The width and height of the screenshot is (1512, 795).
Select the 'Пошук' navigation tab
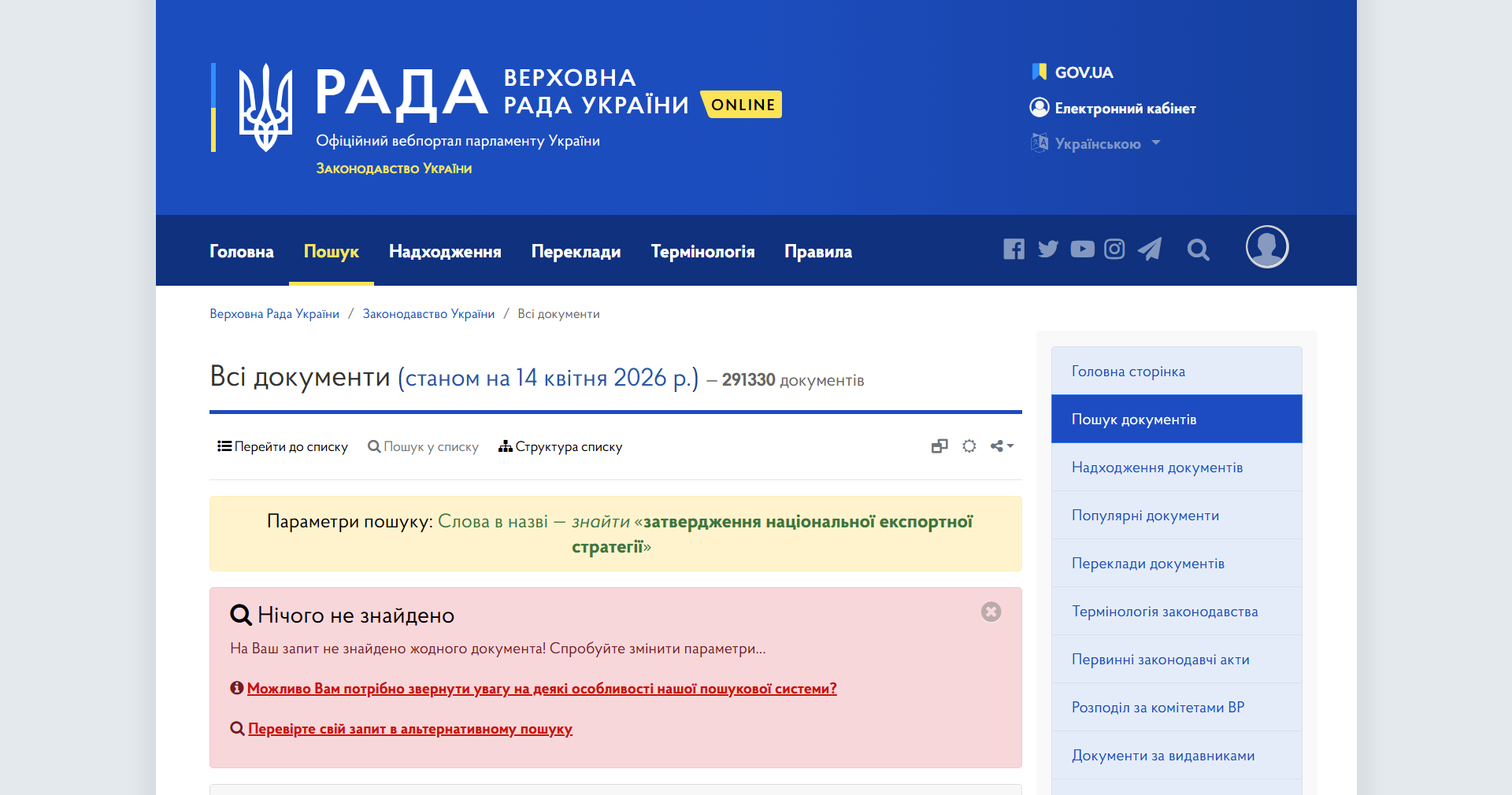coord(332,252)
